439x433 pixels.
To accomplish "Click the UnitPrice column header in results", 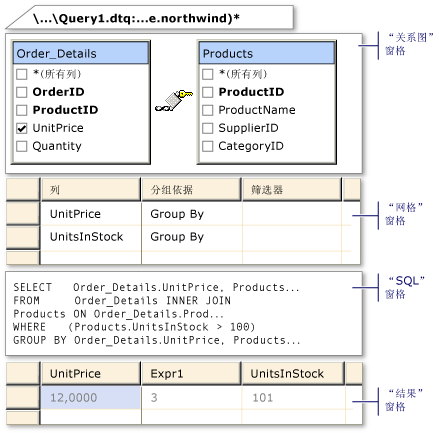I will tap(91, 374).
